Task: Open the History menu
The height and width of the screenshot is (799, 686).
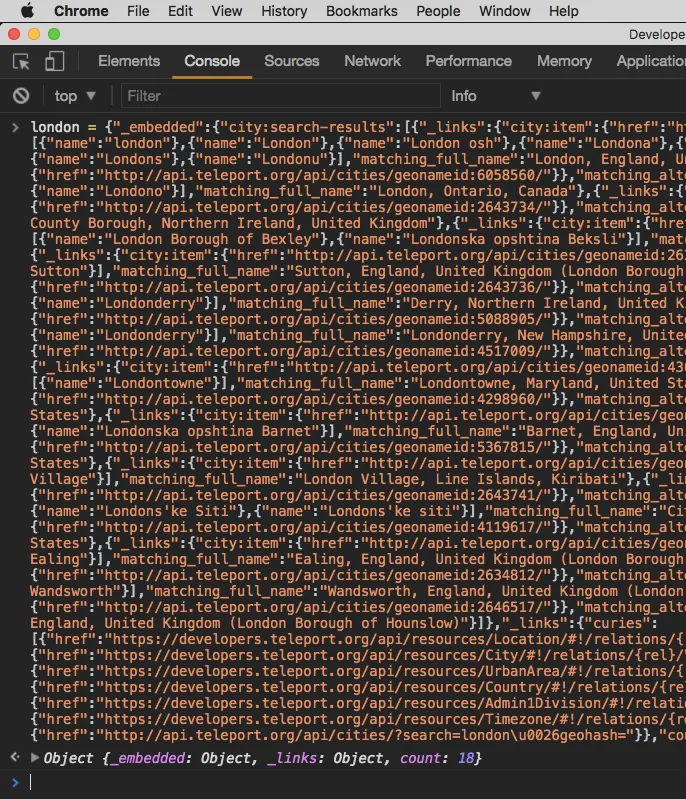Action: pos(284,11)
